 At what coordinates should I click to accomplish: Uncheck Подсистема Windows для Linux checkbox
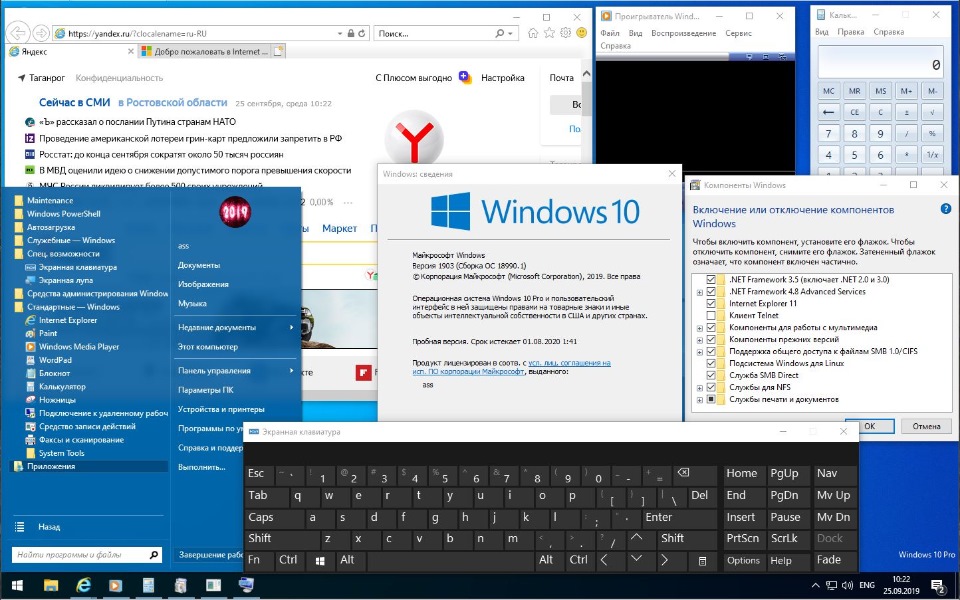[x=711, y=363]
